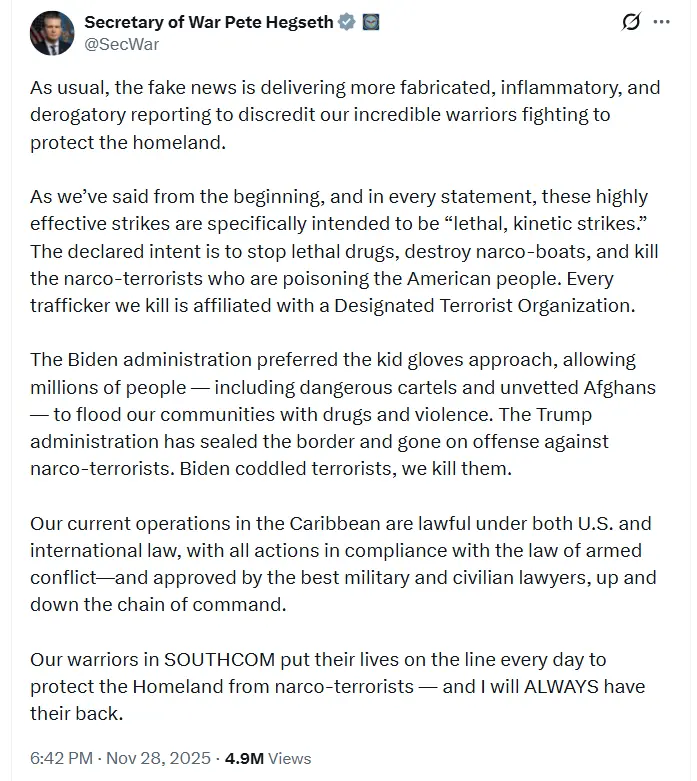Click the paragraph starting 'The Biden administration preferred'

pyautogui.click(x=335, y=414)
